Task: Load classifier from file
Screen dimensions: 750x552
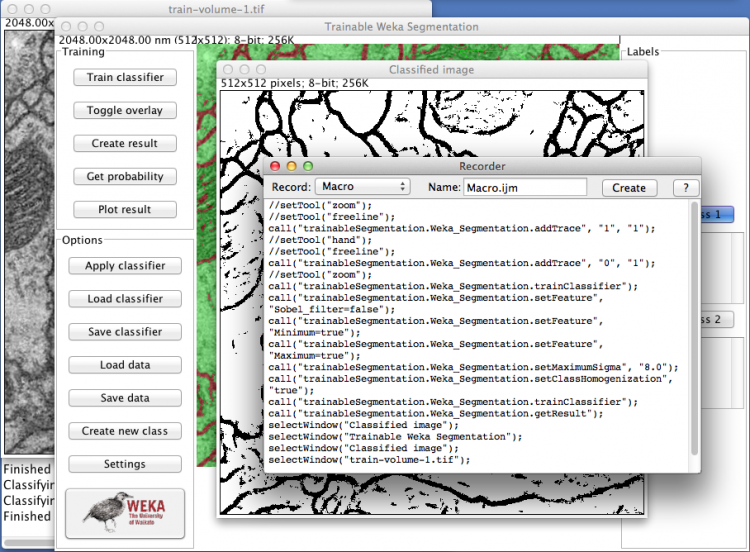Action: [x=125, y=298]
